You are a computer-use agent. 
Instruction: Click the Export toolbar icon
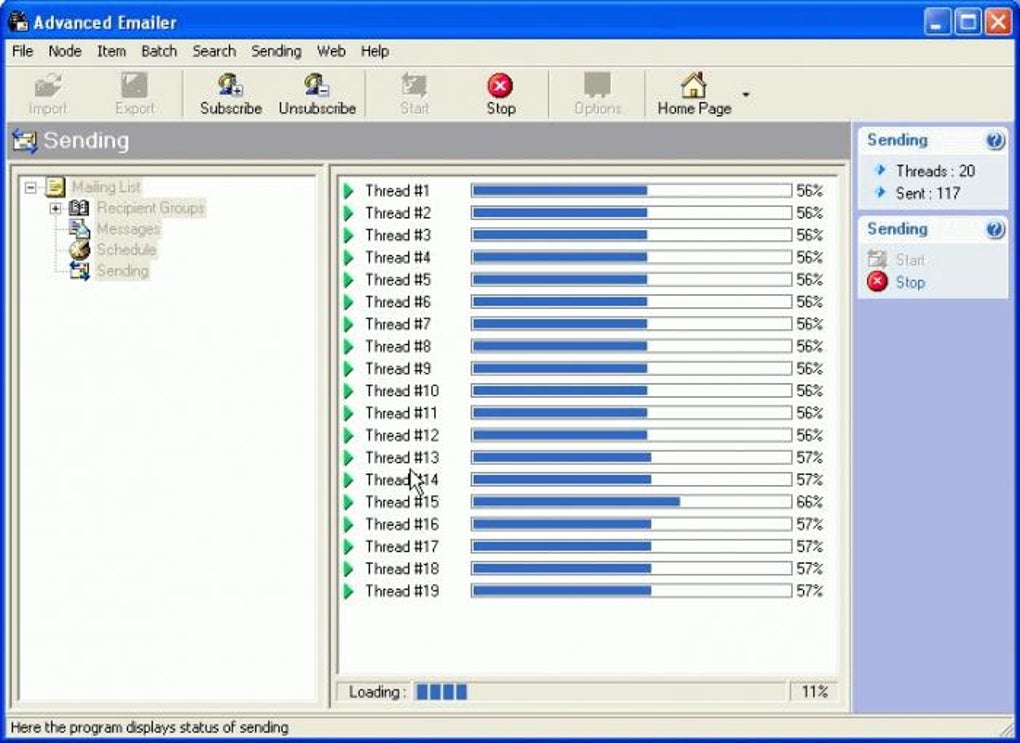[134, 85]
